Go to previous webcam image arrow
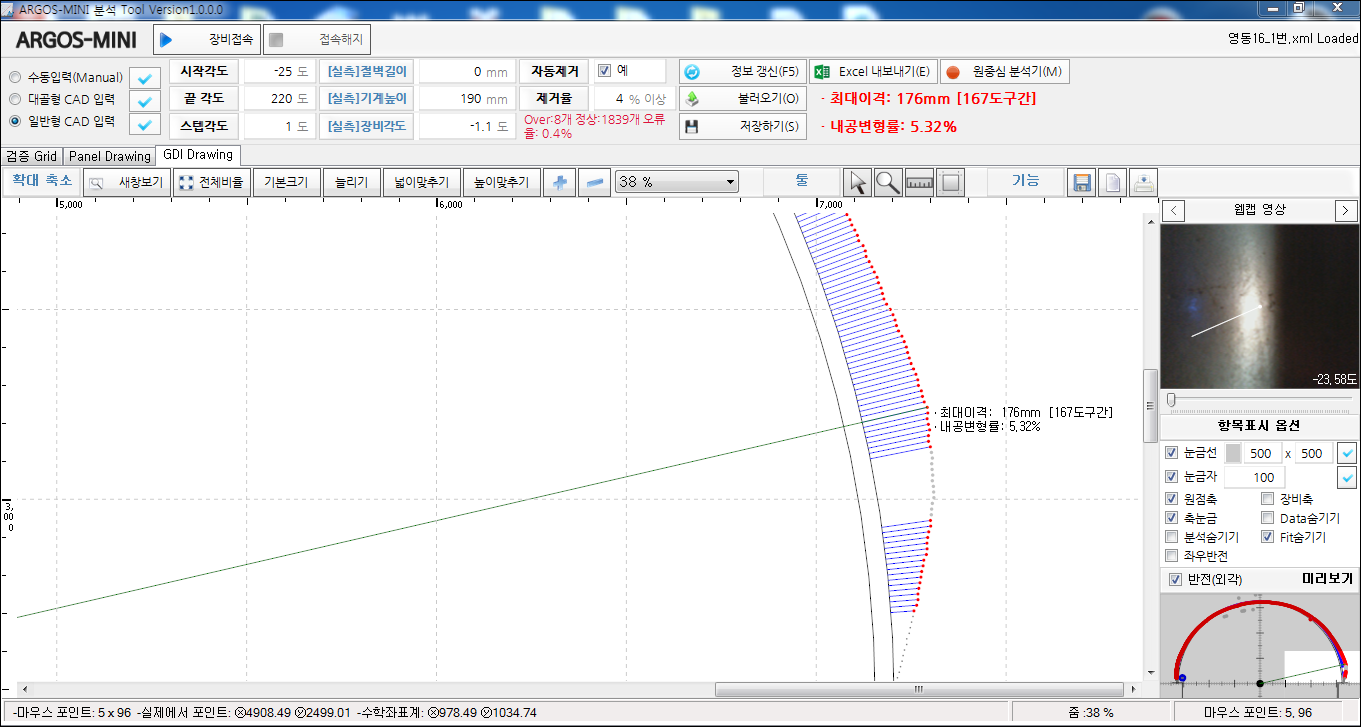The width and height of the screenshot is (1361, 727). click(1174, 210)
